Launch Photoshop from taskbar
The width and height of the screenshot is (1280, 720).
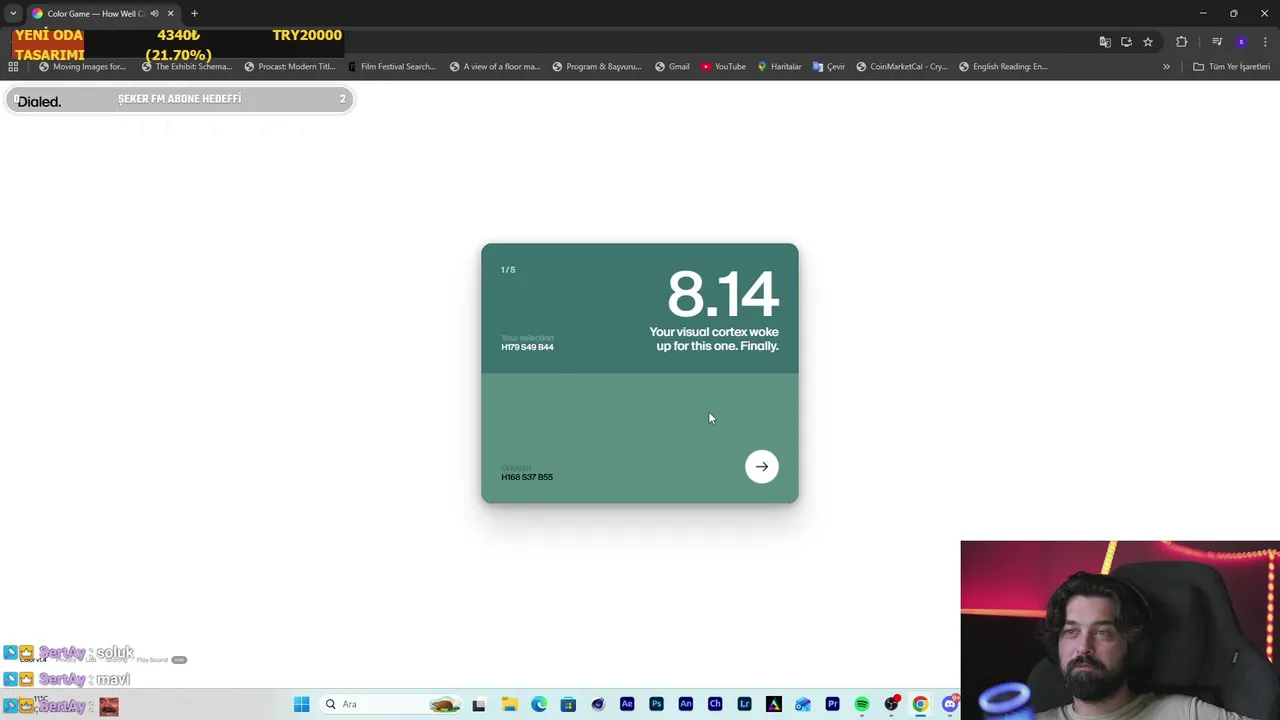point(656,705)
